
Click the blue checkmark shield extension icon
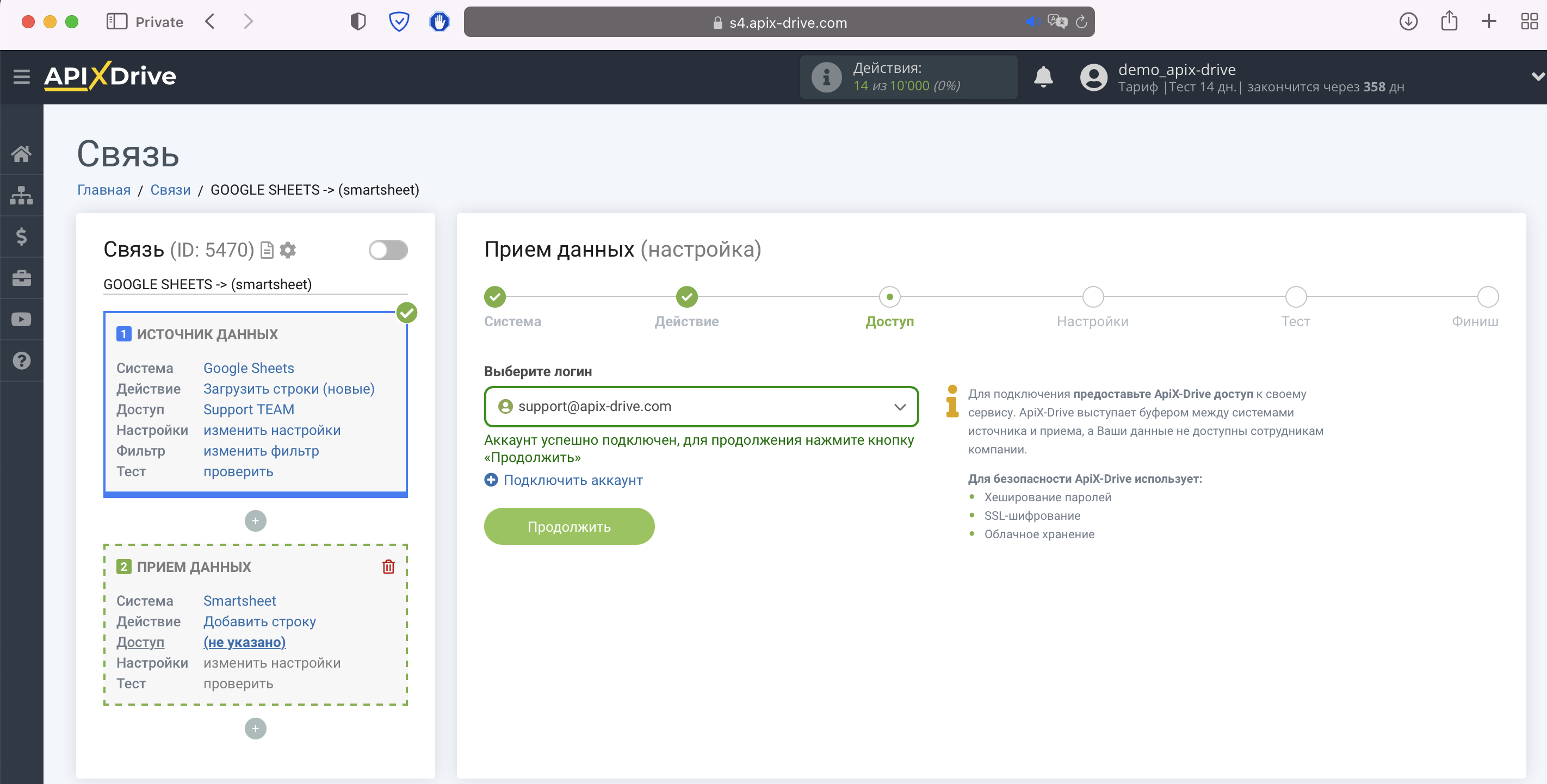(x=399, y=22)
